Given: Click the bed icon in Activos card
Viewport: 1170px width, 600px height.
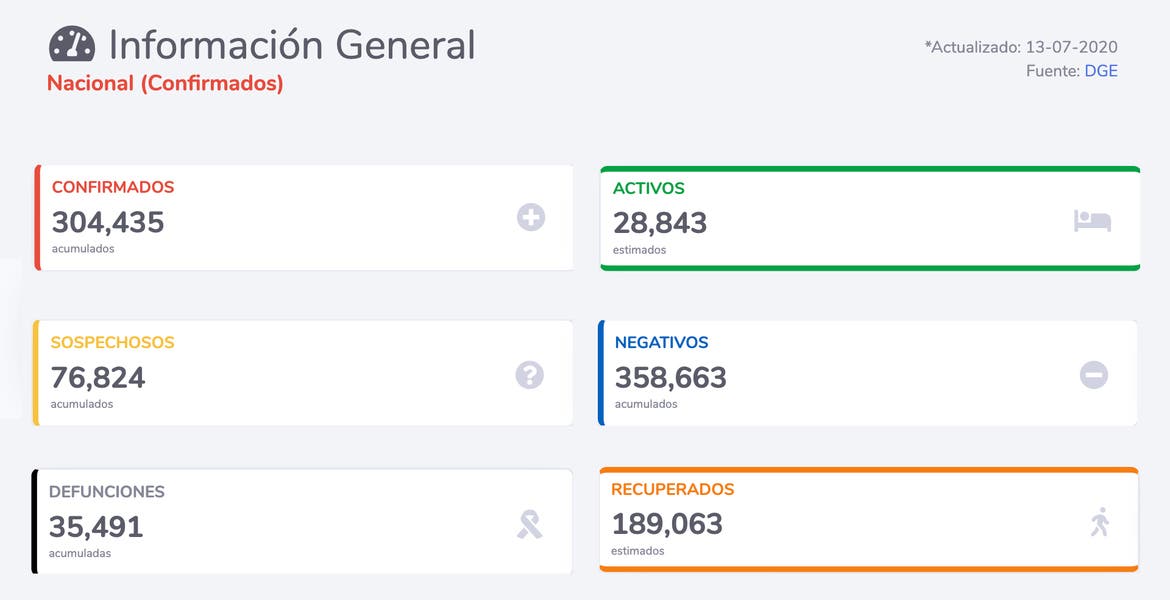Looking at the screenshot, I should [1092, 221].
